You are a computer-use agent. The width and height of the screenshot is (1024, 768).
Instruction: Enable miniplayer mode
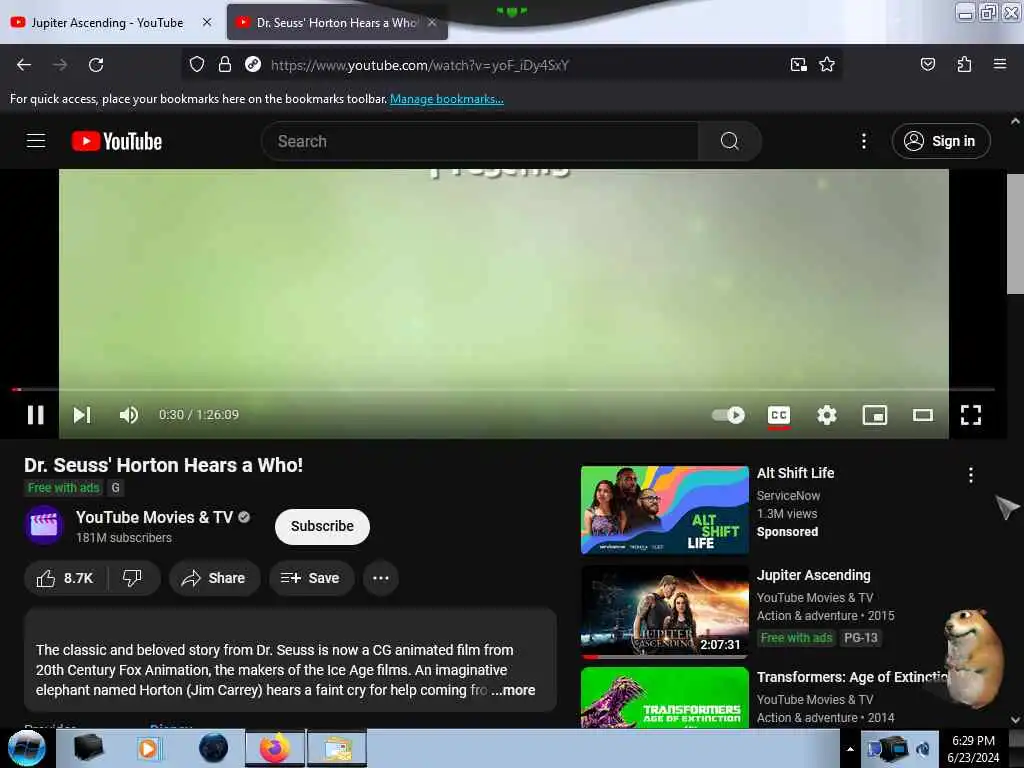tap(874, 415)
